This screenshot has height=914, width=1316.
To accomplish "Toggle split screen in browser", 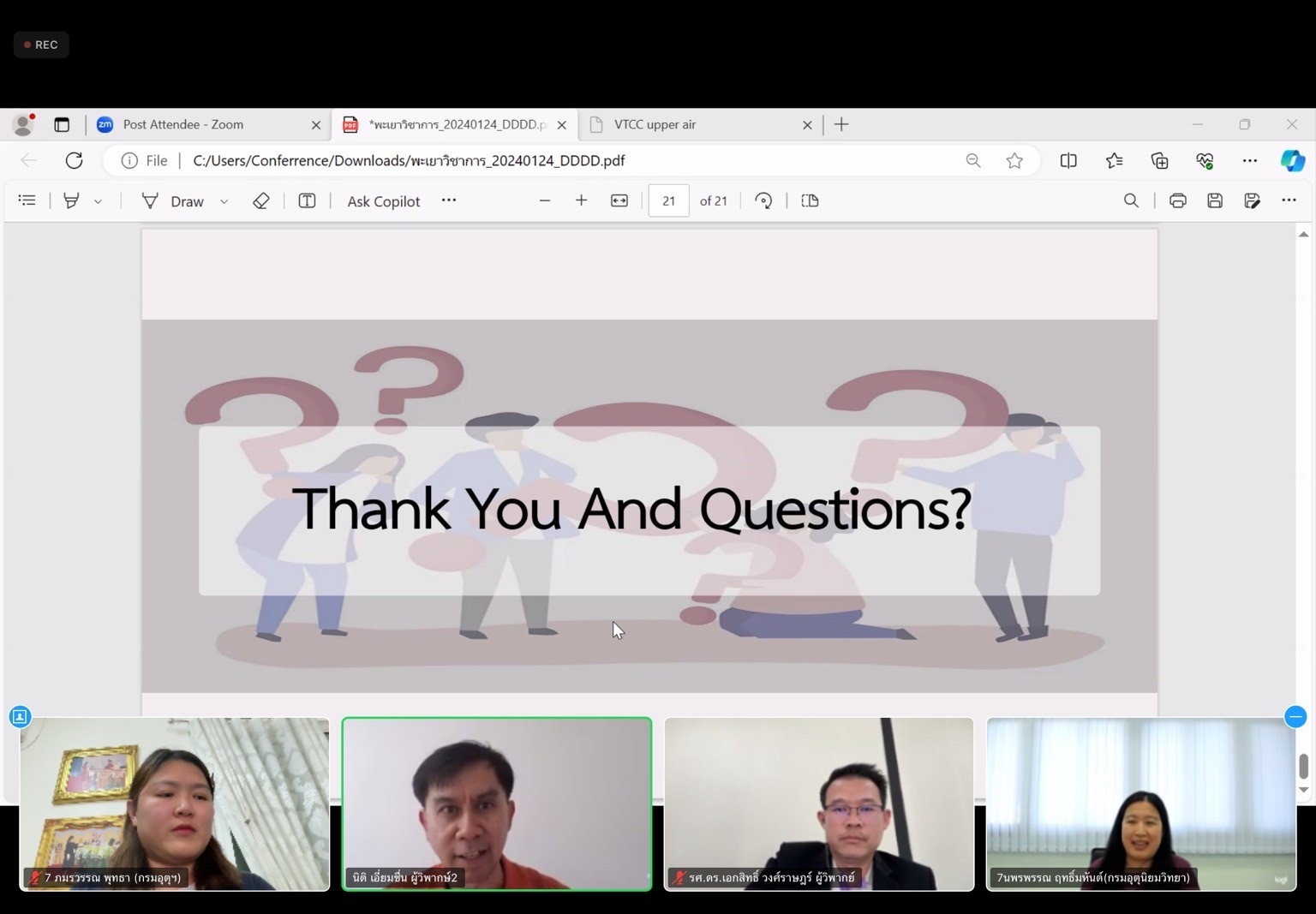I will (1068, 160).
